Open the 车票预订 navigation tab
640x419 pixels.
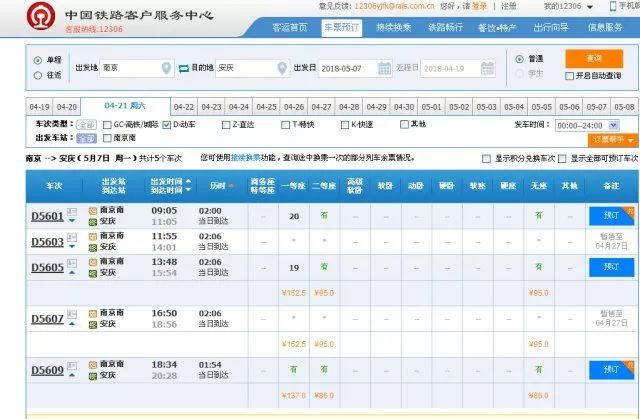click(x=342, y=28)
